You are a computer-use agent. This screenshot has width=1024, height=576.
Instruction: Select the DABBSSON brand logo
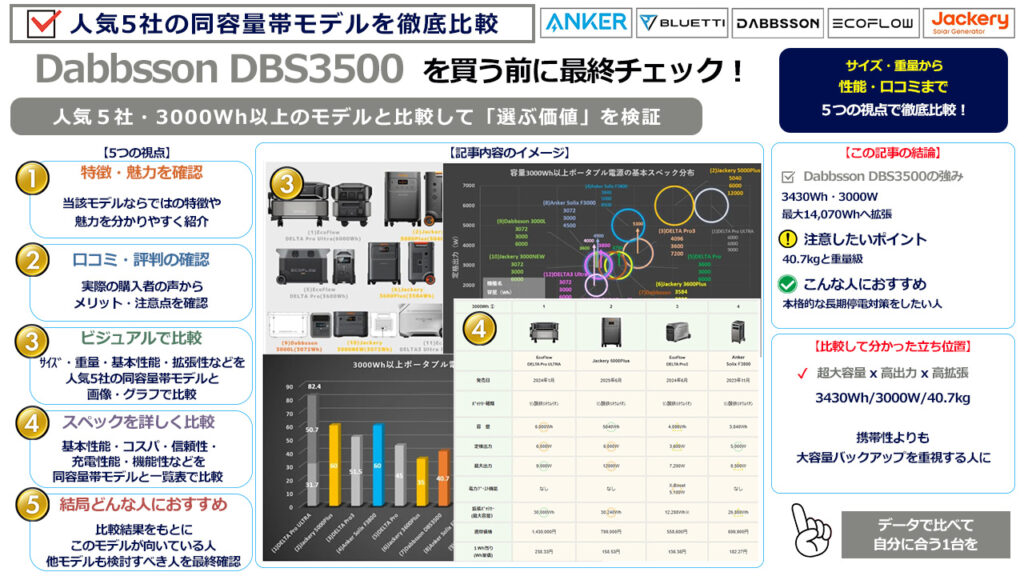tap(778, 23)
